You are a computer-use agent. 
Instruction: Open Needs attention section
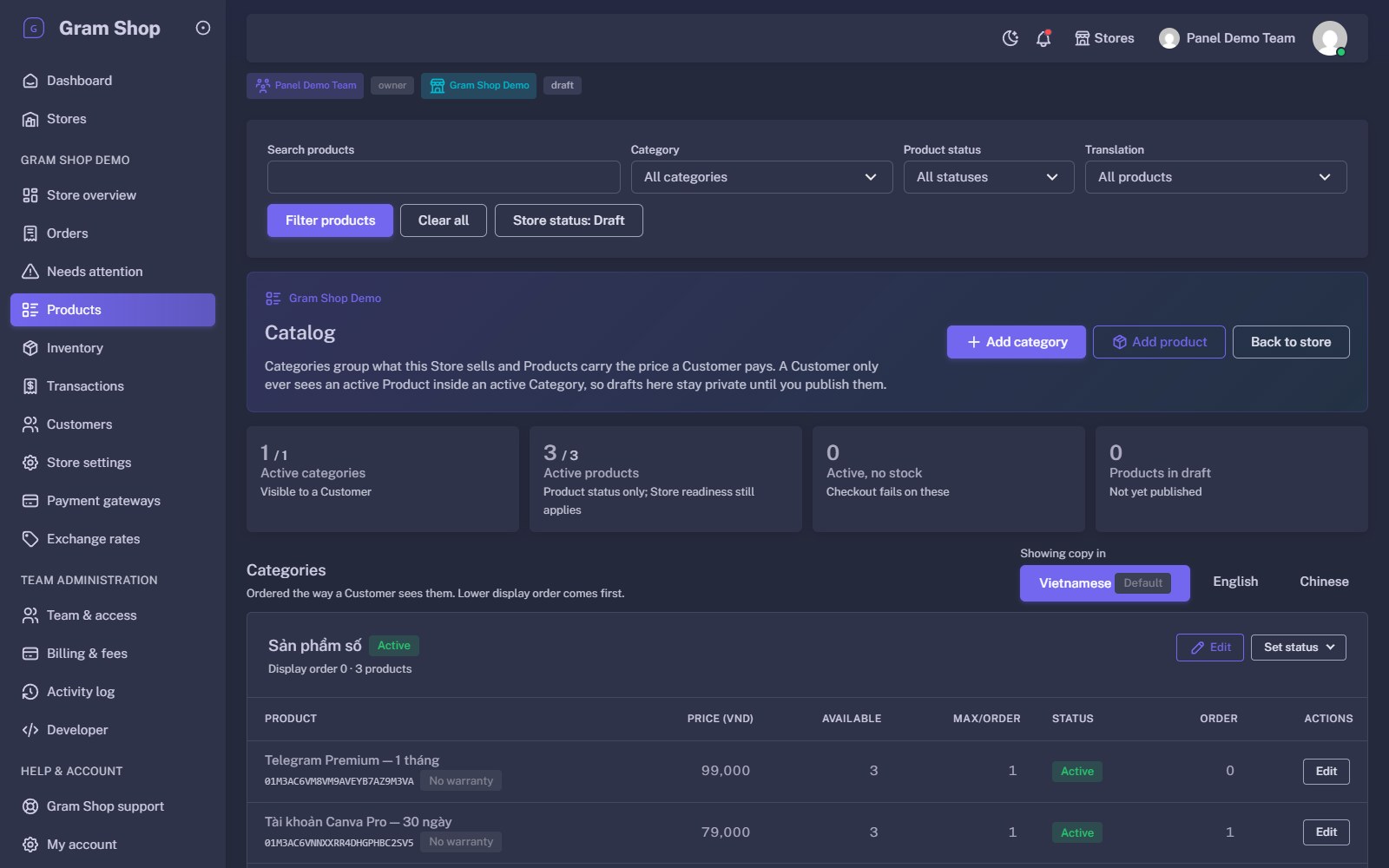click(x=113, y=272)
